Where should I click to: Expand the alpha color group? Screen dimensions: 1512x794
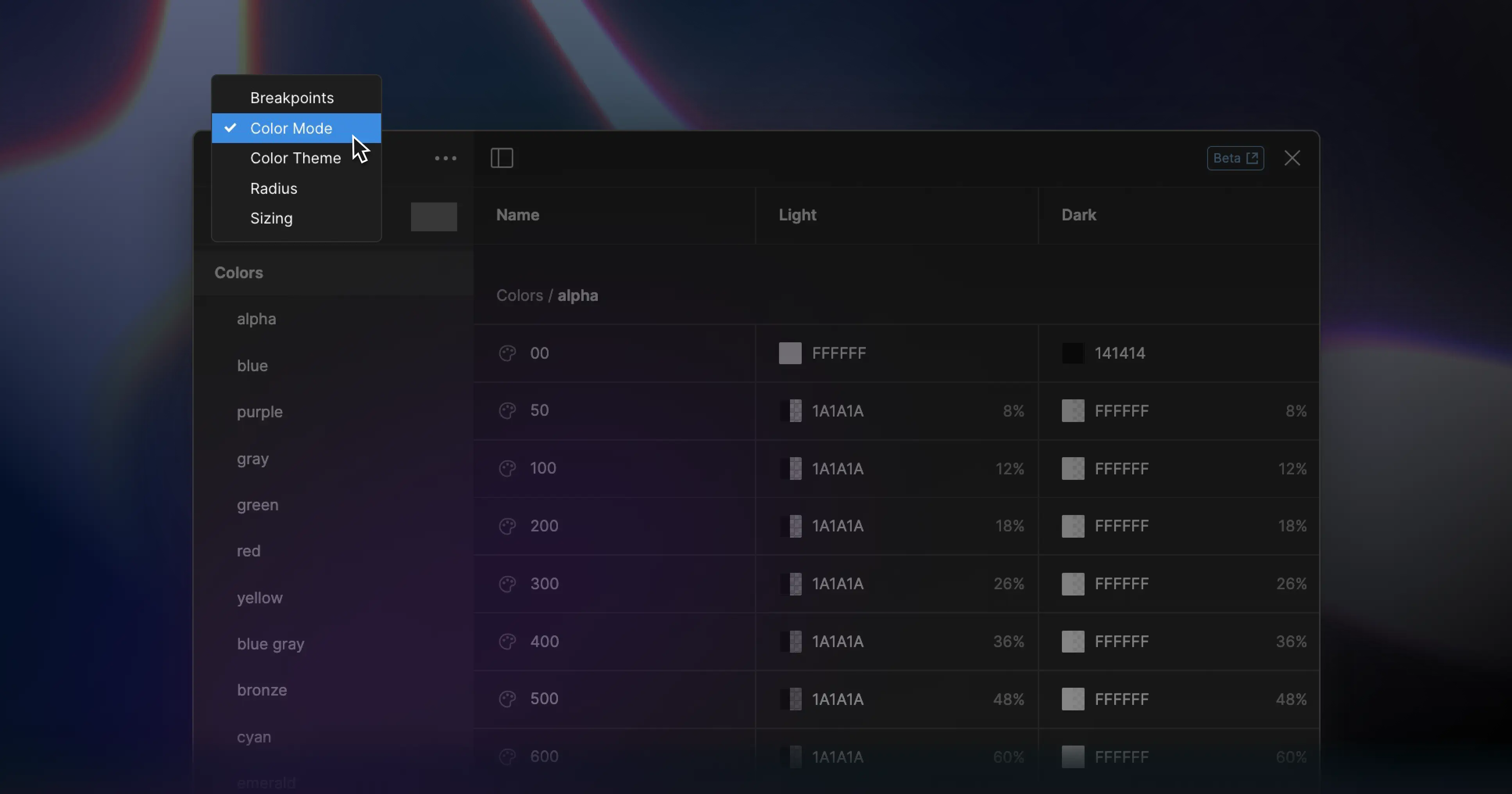pyautogui.click(x=256, y=318)
